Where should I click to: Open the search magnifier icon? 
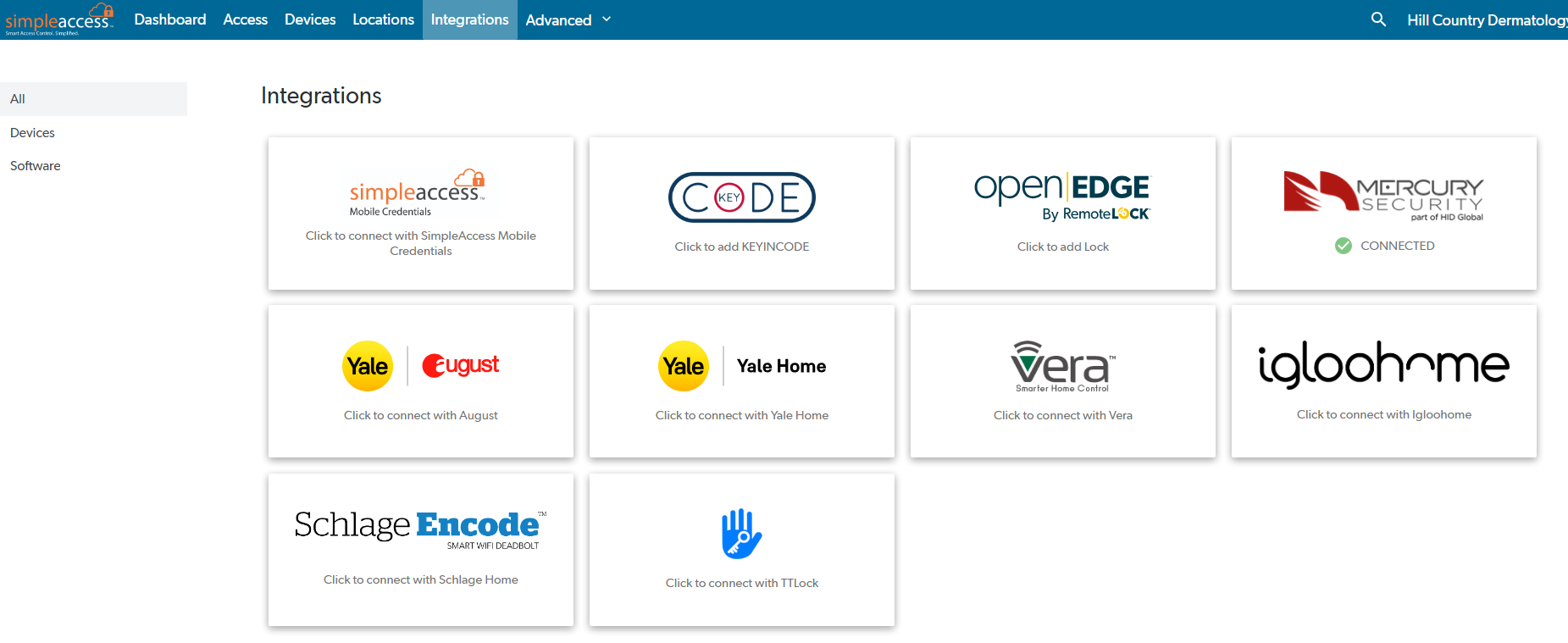click(1378, 19)
